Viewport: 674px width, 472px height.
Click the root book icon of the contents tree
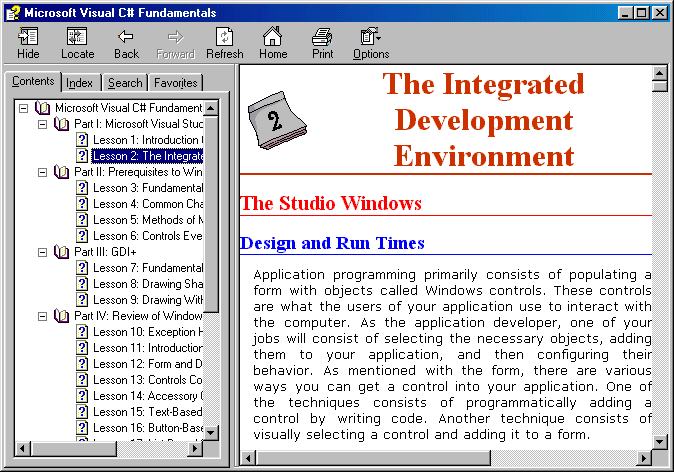point(43,107)
